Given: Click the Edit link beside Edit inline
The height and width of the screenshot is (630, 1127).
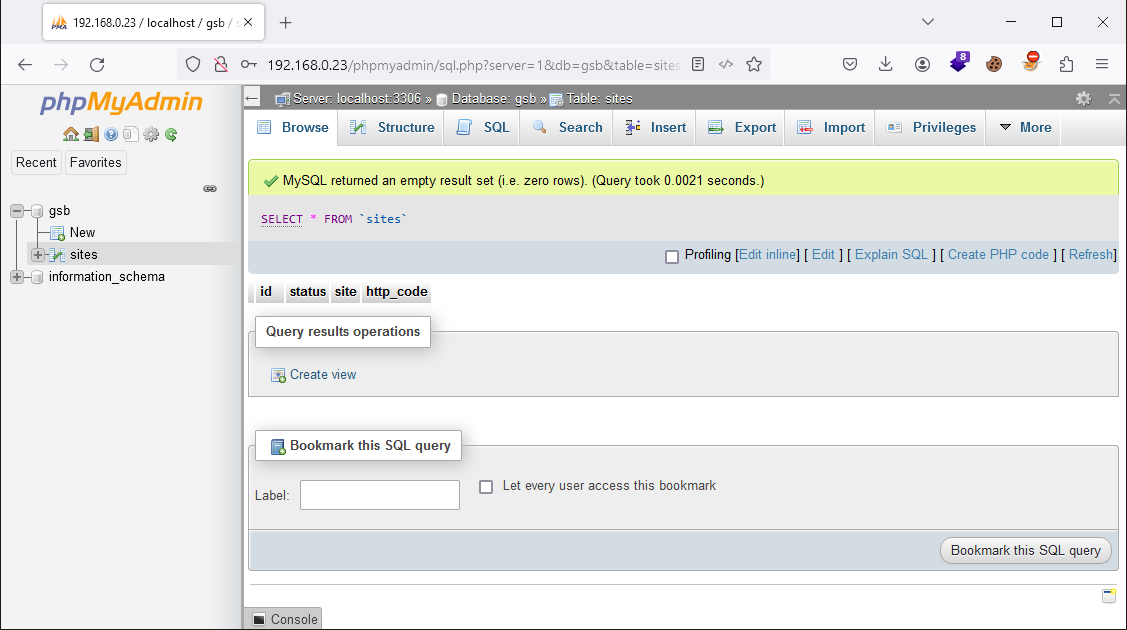Looking at the screenshot, I should click(823, 254).
